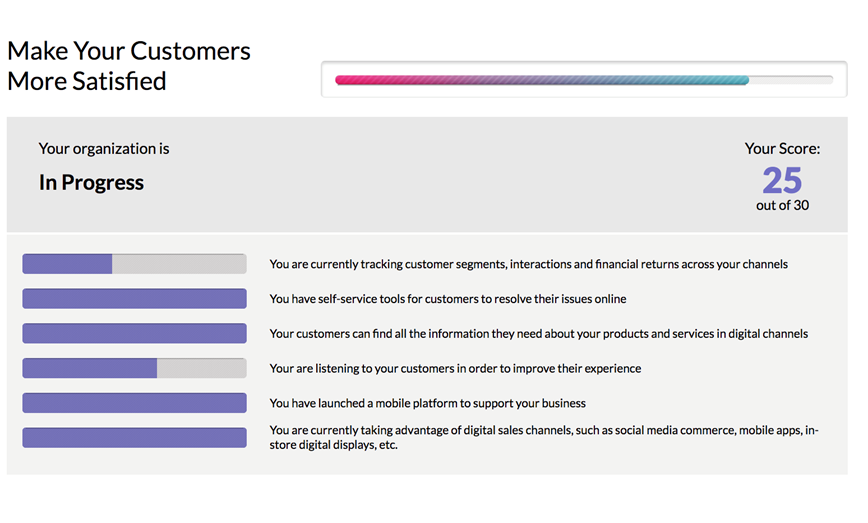Click the pink-to-teal overall progress bar
The width and height of the screenshot is (868, 523).
pos(584,80)
